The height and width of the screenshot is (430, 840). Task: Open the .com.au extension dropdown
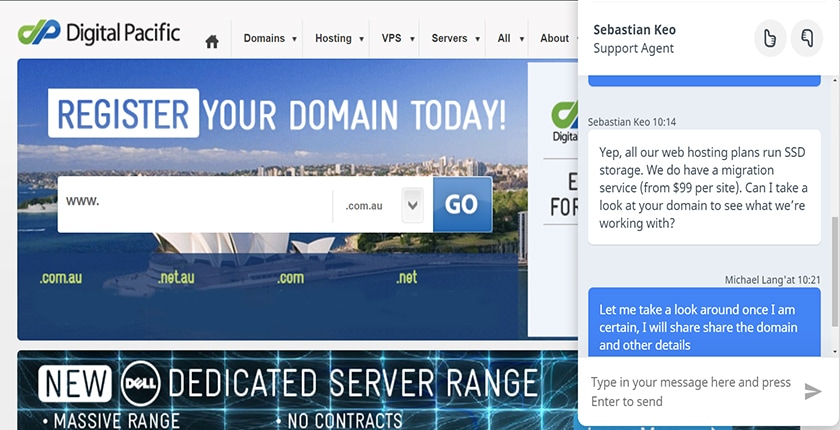coord(412,205)
